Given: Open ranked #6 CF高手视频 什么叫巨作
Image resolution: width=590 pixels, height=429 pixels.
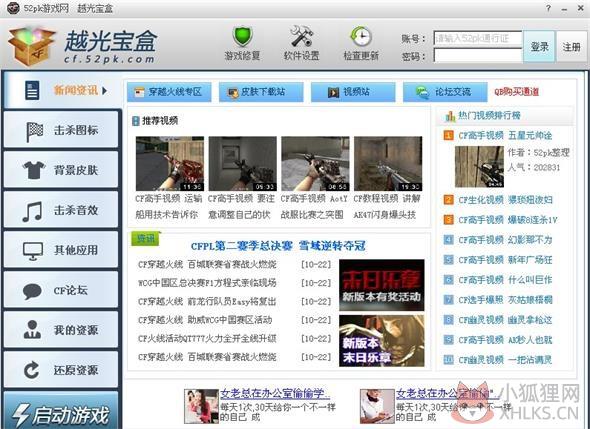Looking at the screenshot, I should pos(505,280).
